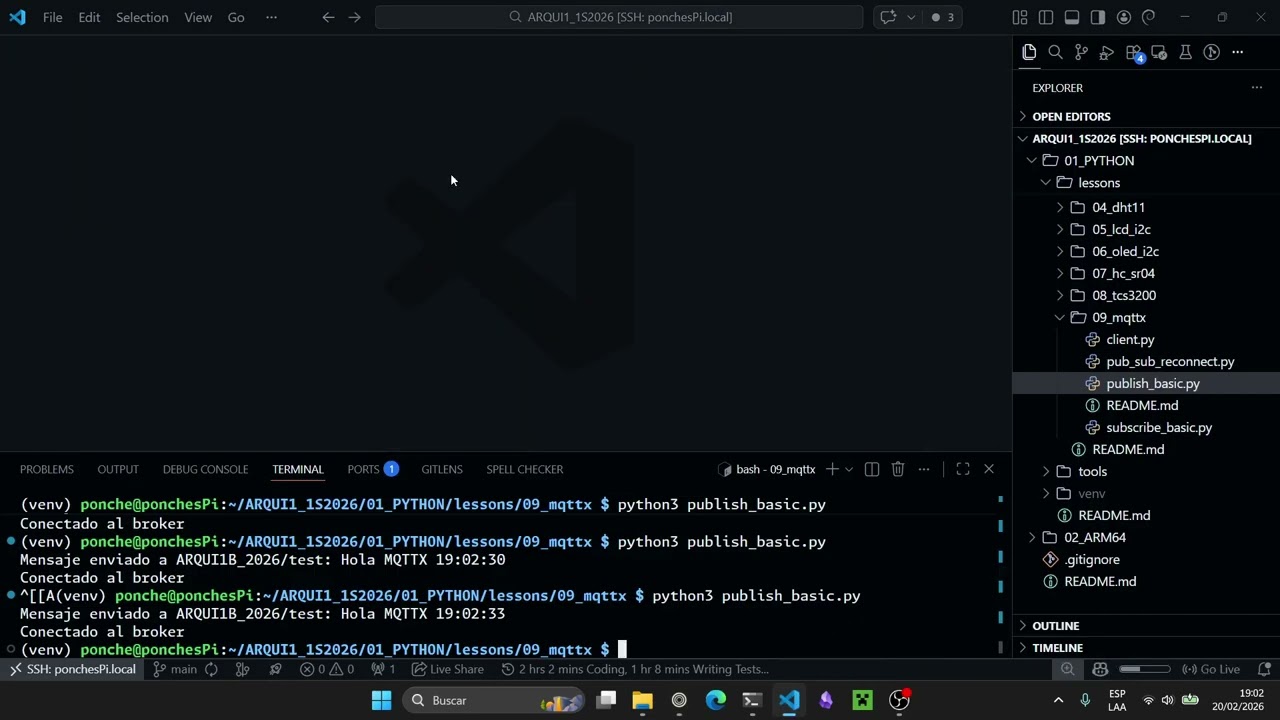Open the Testing beaker icon
The width and height of the screenshot is (1280, 720).
click(1185, 52)
